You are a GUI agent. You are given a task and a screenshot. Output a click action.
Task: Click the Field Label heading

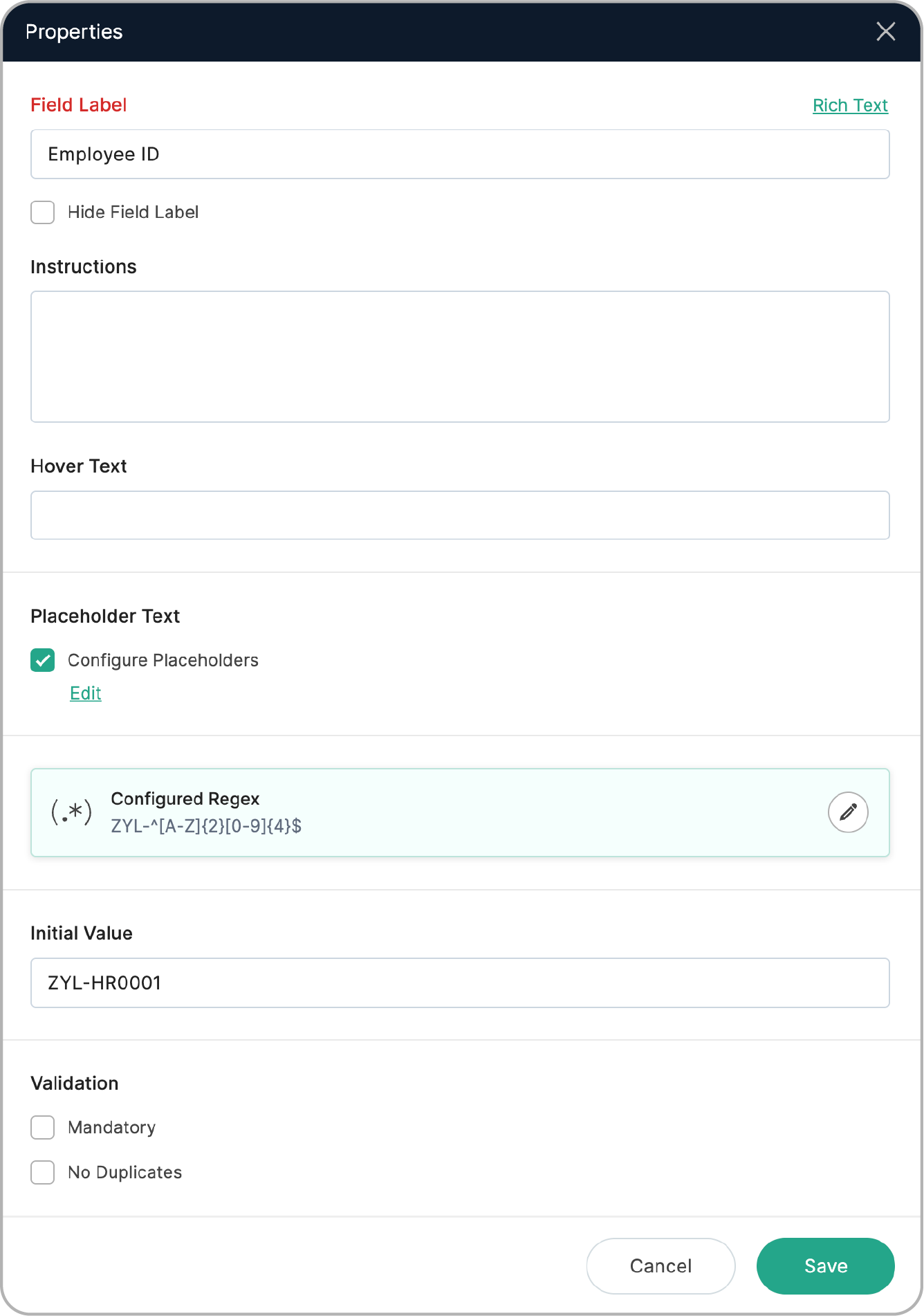pyautogui.click(x=79, y=105)
